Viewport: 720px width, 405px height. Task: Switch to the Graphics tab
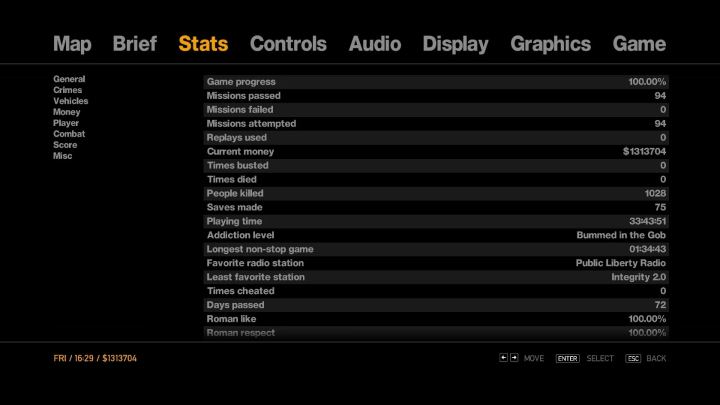point(551,44)
